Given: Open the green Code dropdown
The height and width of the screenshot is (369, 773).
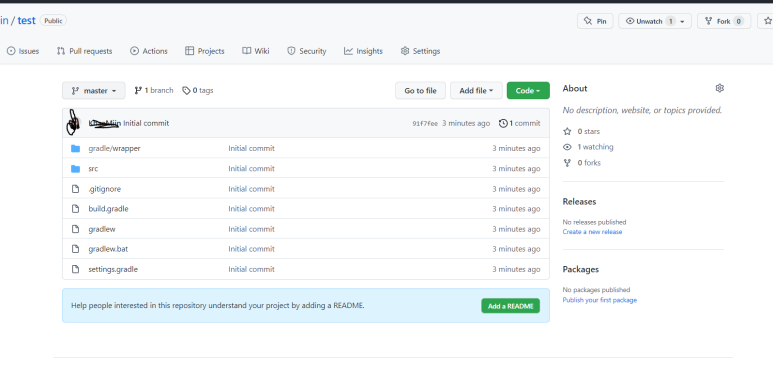Looking at the screenshot, I should 528,91.
